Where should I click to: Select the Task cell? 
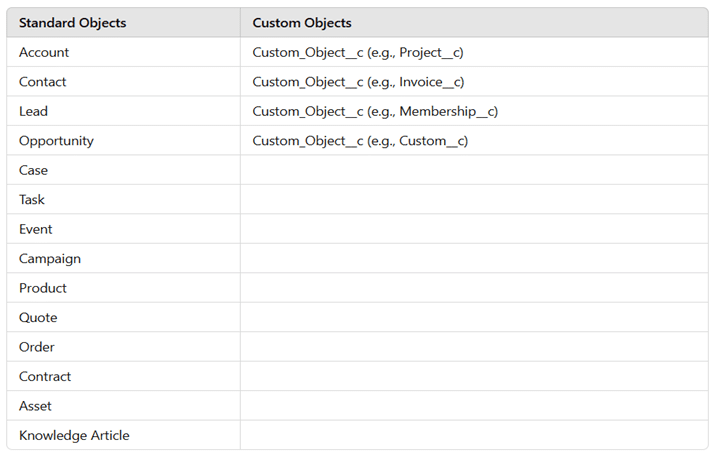(x=32, y=200)
